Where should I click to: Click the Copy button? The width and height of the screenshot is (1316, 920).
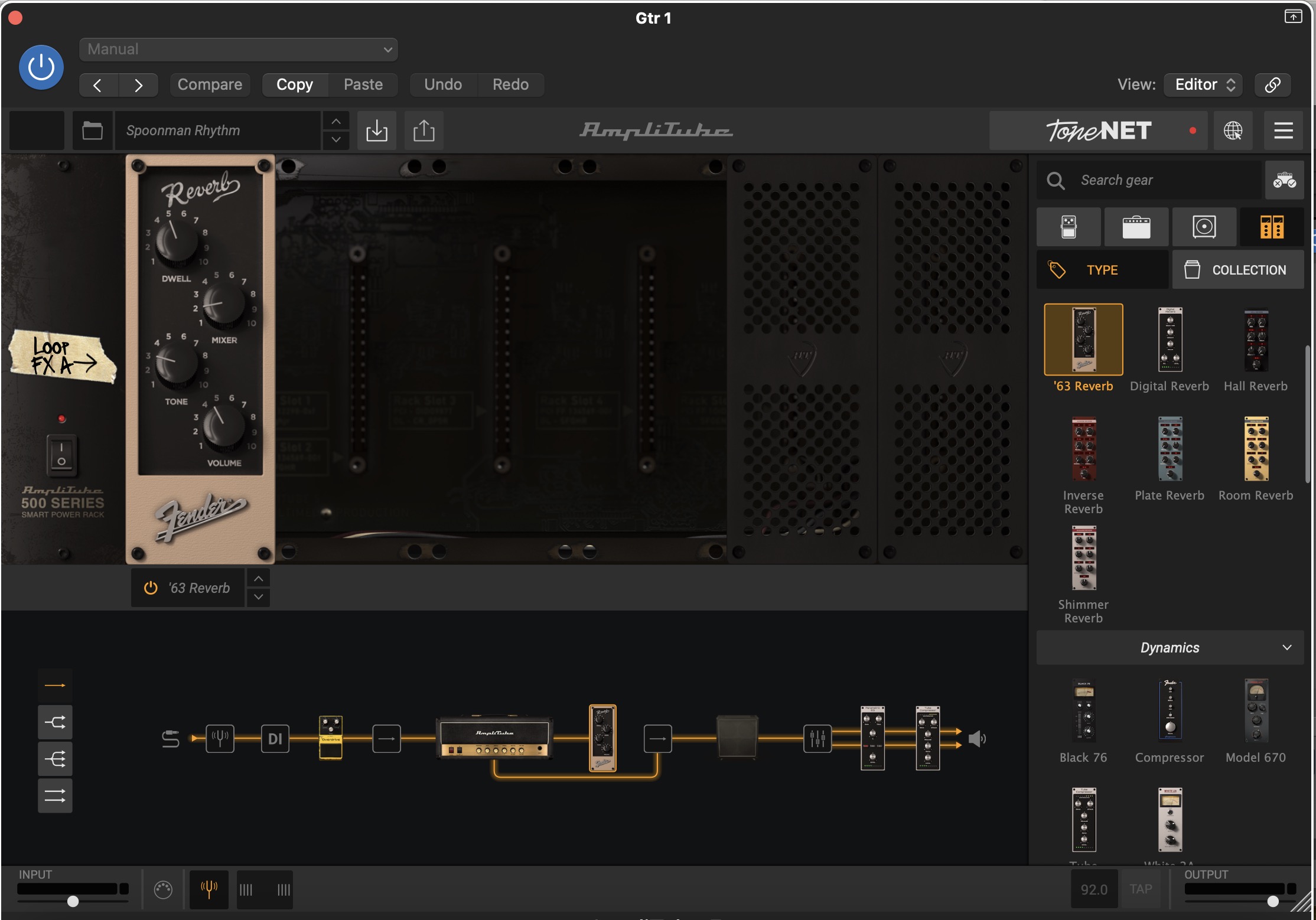coord(295,85)
